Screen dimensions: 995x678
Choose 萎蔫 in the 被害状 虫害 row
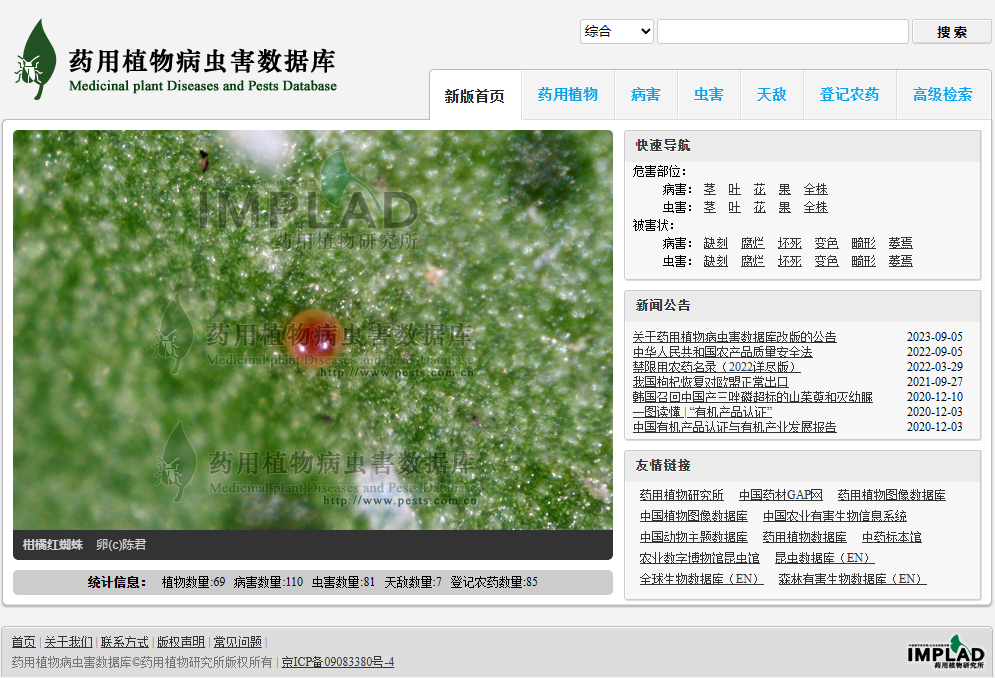point(900,261)
